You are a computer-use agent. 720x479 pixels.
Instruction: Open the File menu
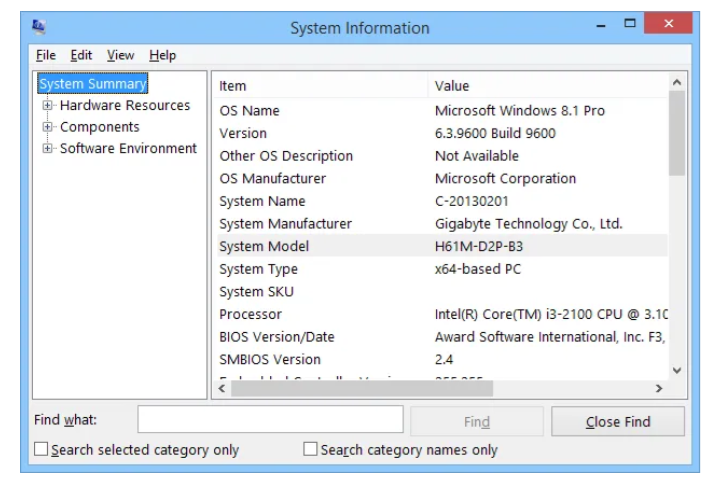click(x=45, y=55)
